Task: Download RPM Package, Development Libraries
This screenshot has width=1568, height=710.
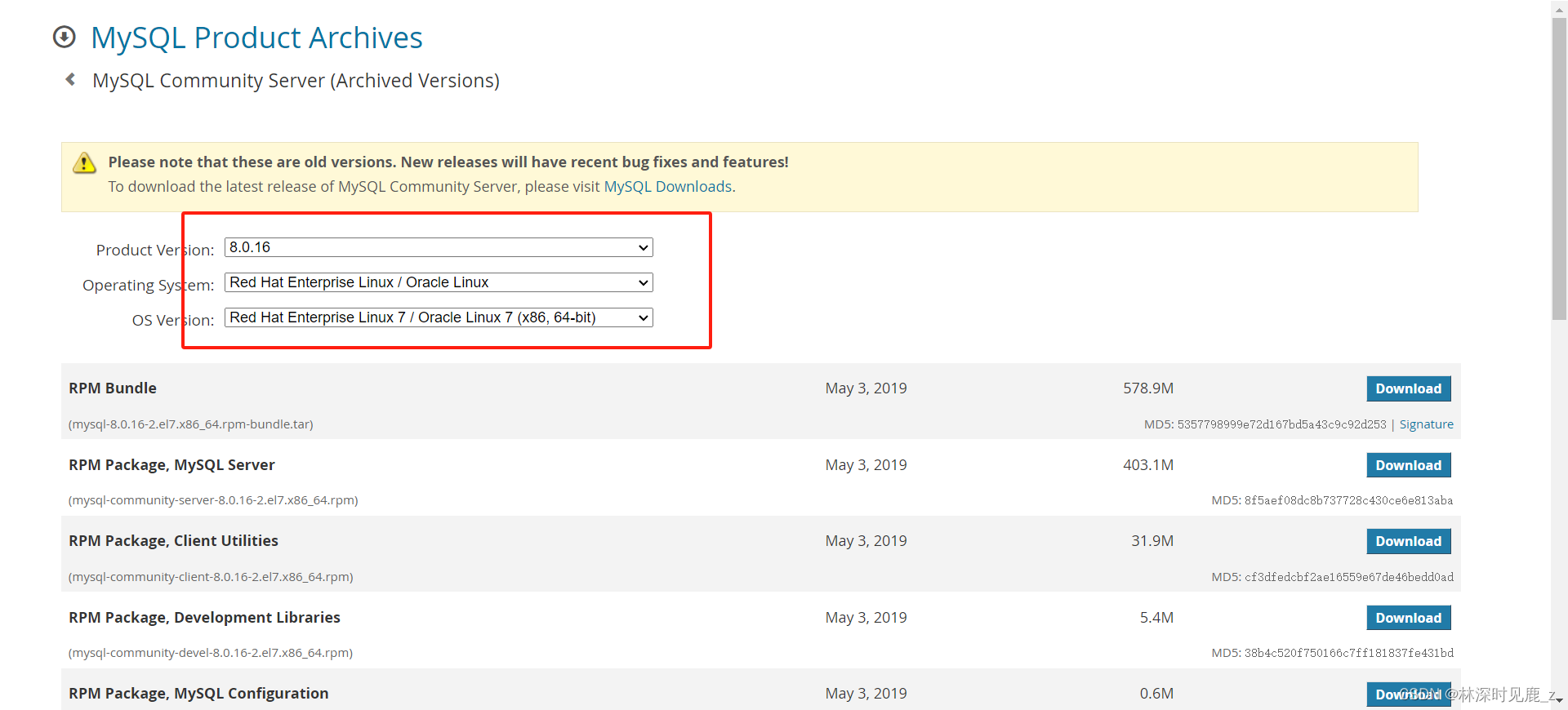Action: coord(1408,618)
